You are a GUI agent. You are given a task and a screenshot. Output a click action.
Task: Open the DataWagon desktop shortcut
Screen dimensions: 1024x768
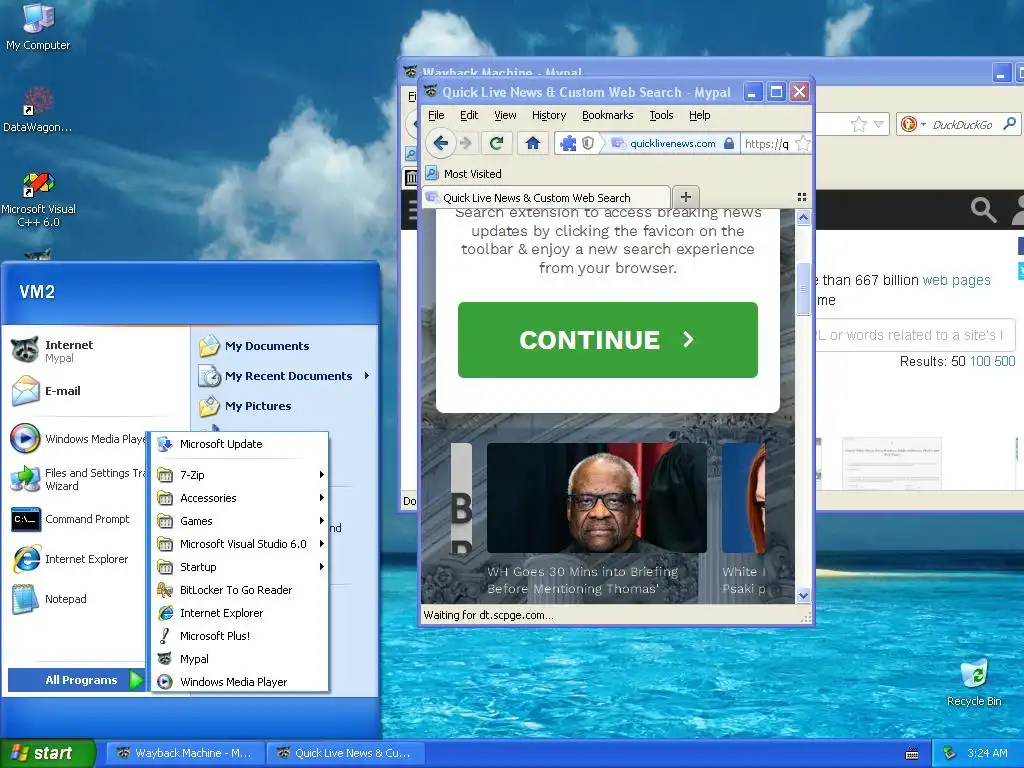tap(37, 110)
